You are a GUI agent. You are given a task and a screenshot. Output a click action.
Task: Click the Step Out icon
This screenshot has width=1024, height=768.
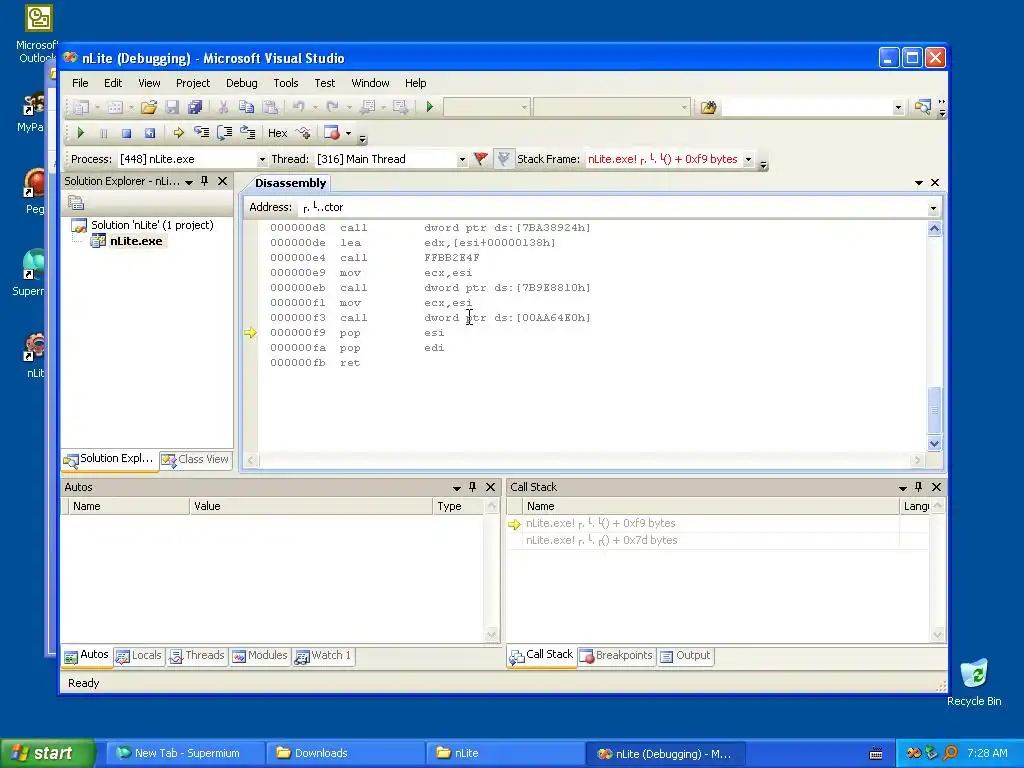248,133
